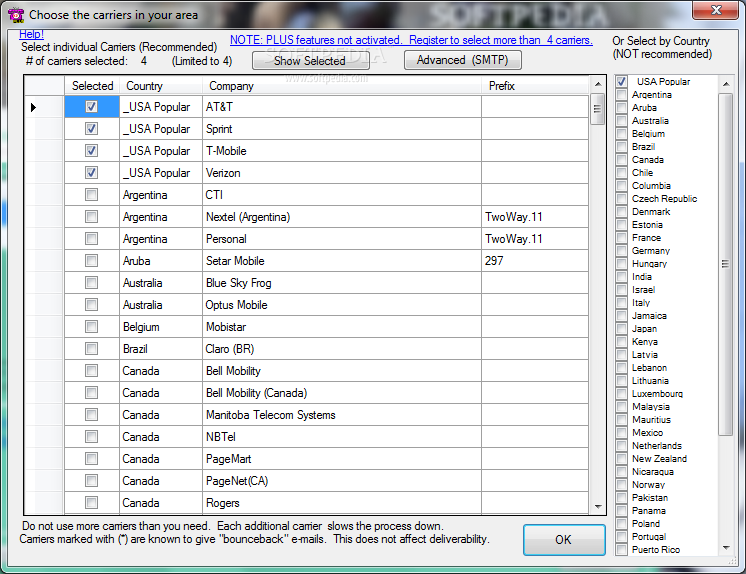Image resolution: width=746 pixels, height=574 pixels.
Task: Check Netherlands in the country list
Action: [621, 445]
